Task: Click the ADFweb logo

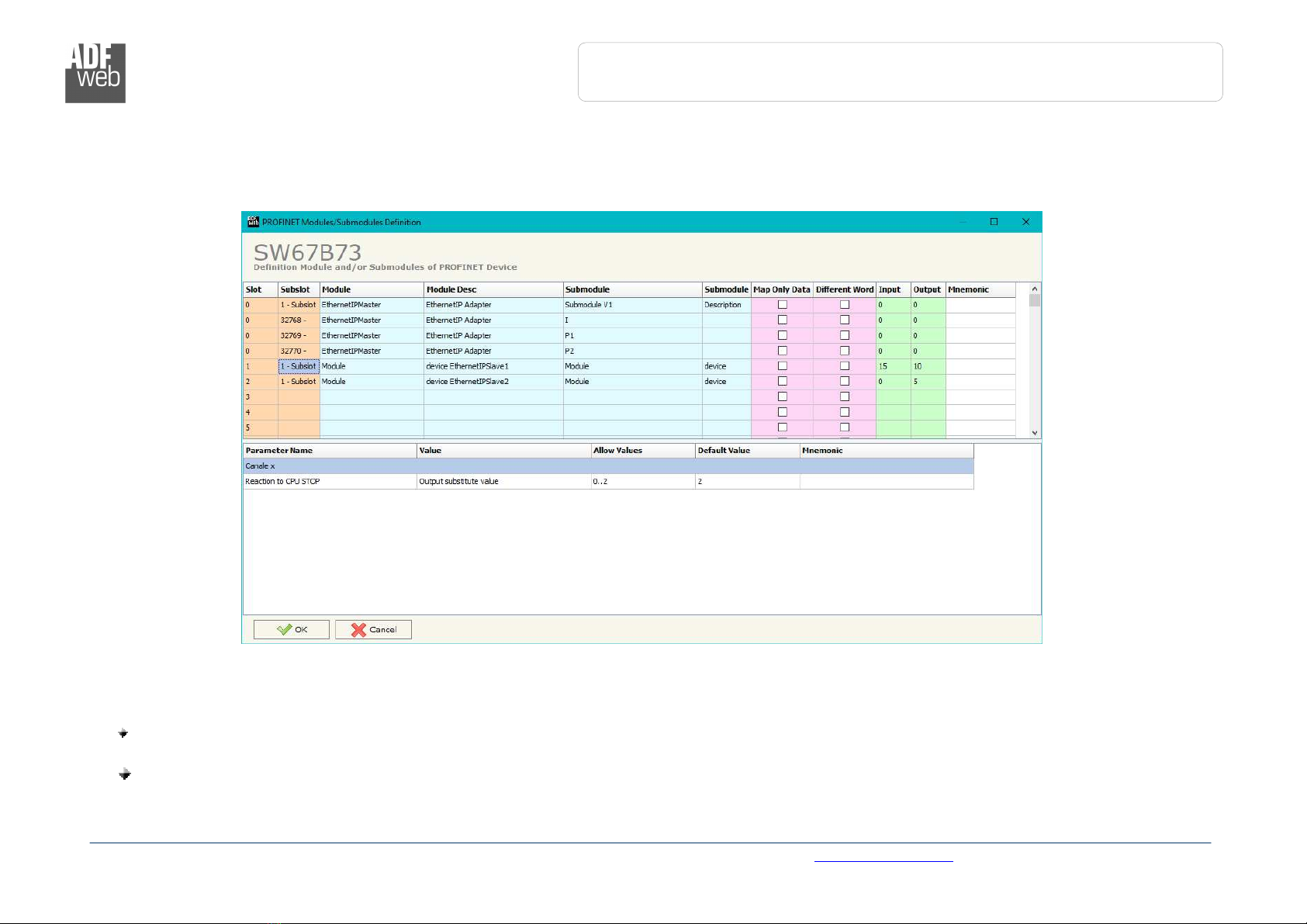Action: coord(95,73)
